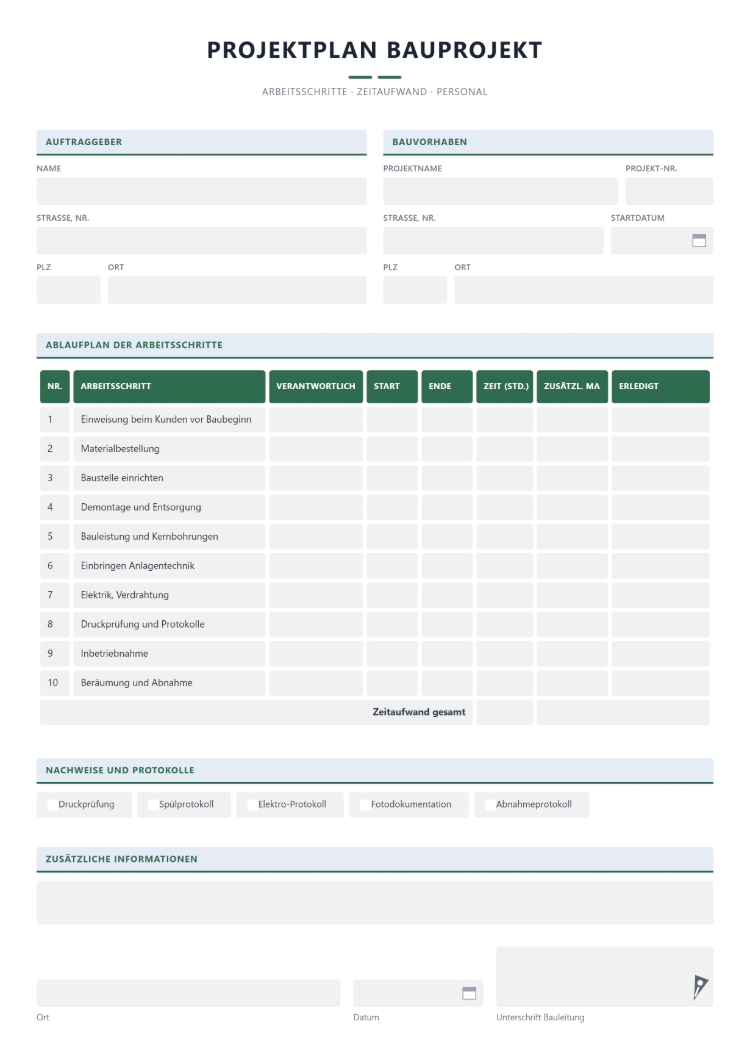The height and width of the screenshot is (1060, 750).
Task: Click the Zeitaufwand gesamt total hours field
Action: coord(505,712)
